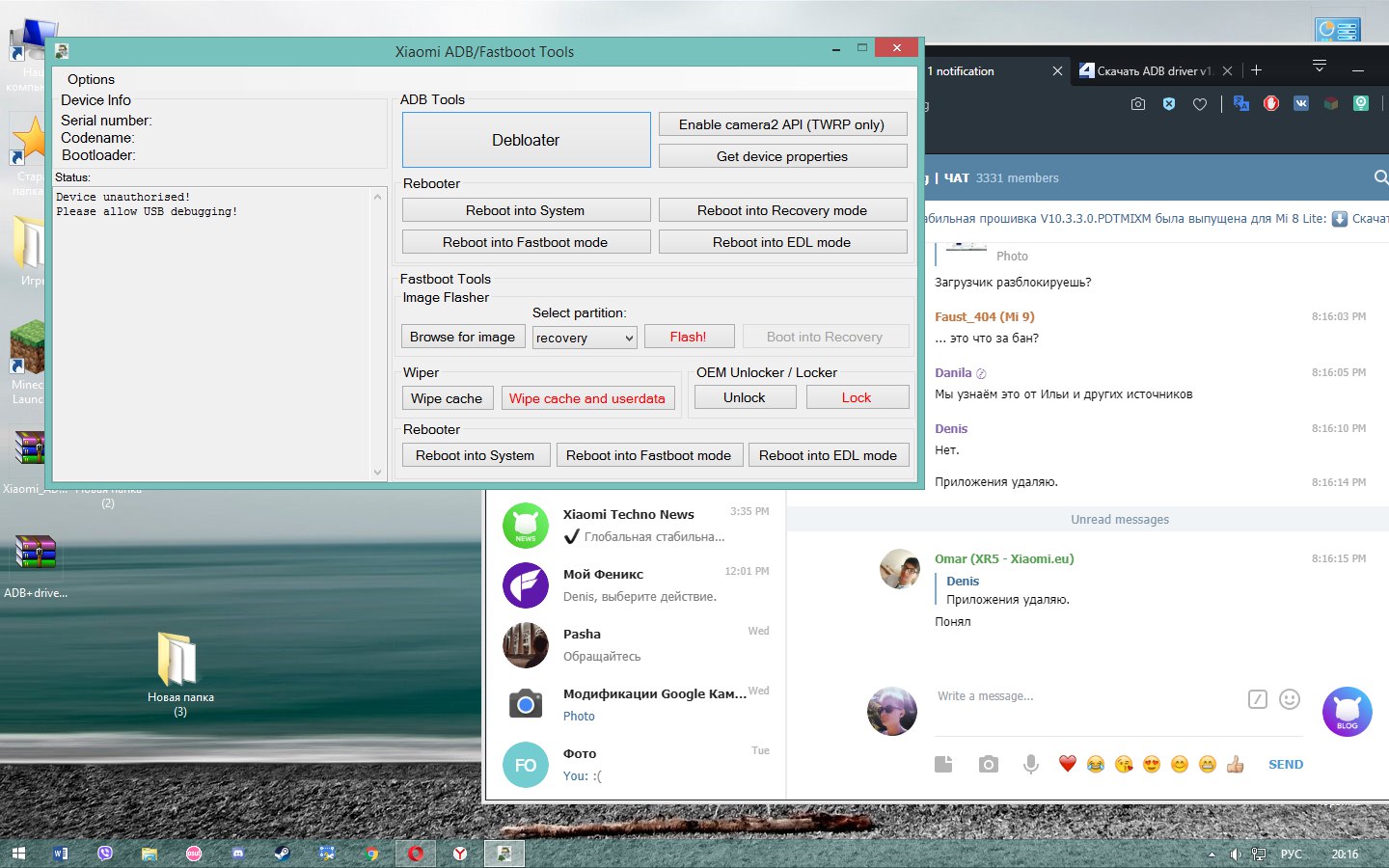
Task: Click sender name Faust_404 (Mi 9)
Action: (x=984, y=317)
